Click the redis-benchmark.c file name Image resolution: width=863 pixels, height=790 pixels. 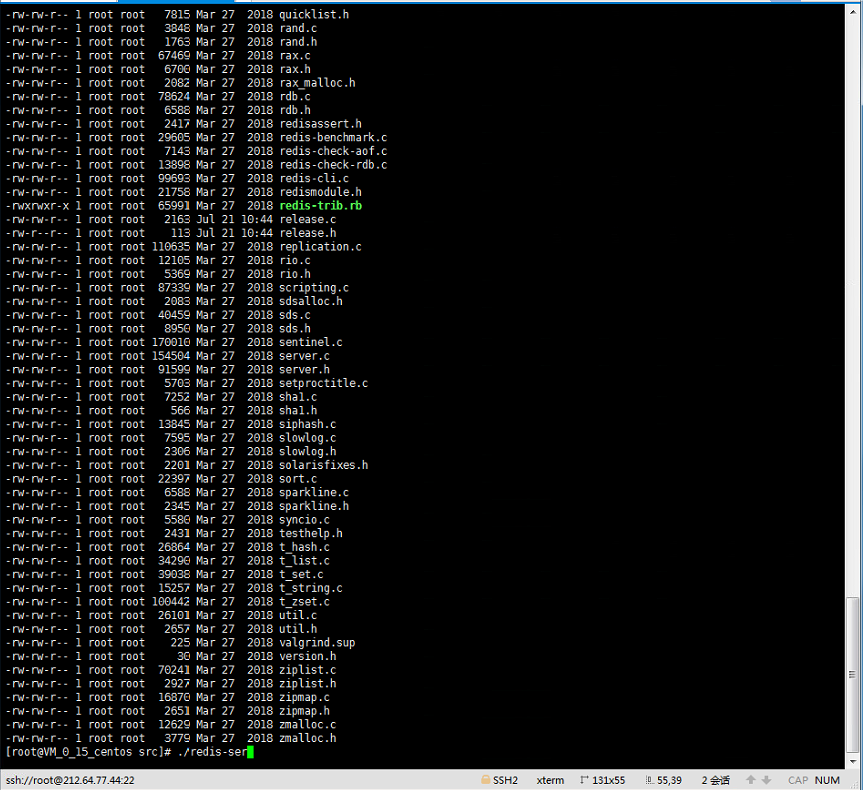pyautogui.click(x=333, y=137)
